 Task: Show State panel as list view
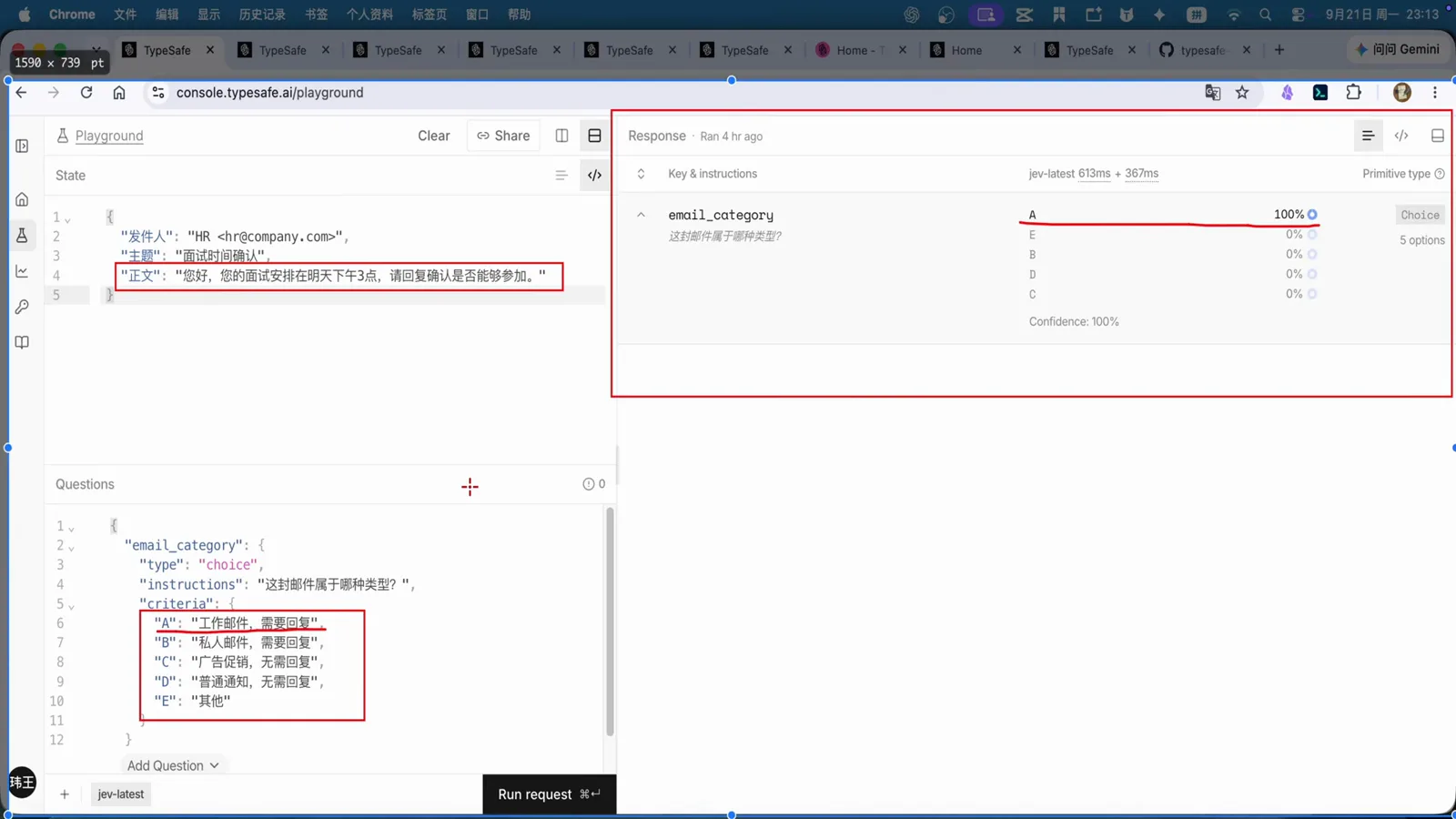click(x=561, y=176)
